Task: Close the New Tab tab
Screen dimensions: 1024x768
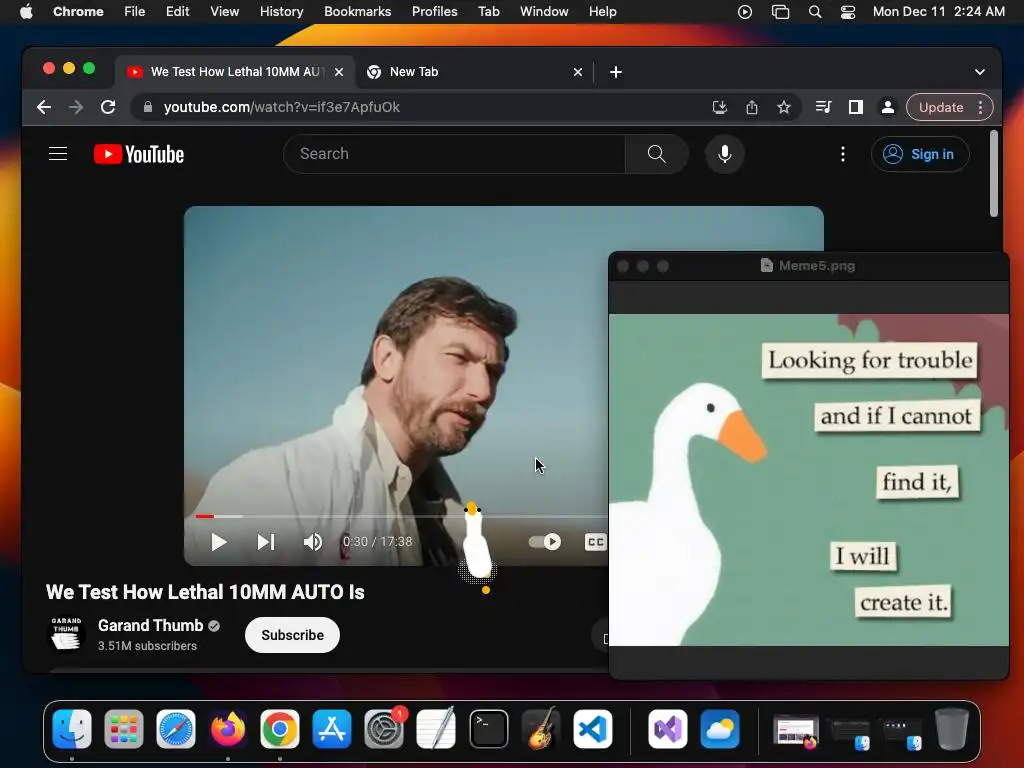Action: [x=577, y=72]
